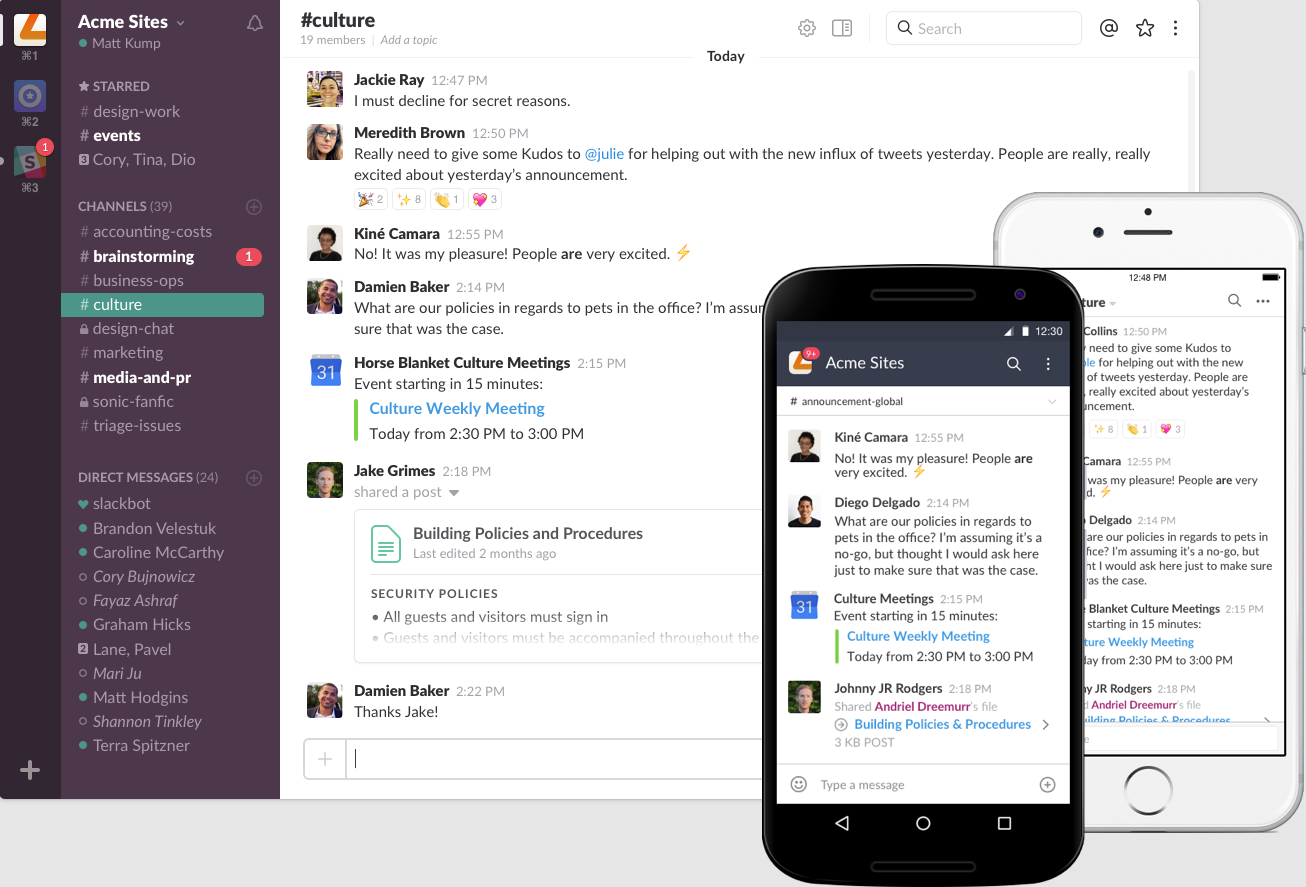Switch to the Acme Sites workspace icon

point(30,28)
